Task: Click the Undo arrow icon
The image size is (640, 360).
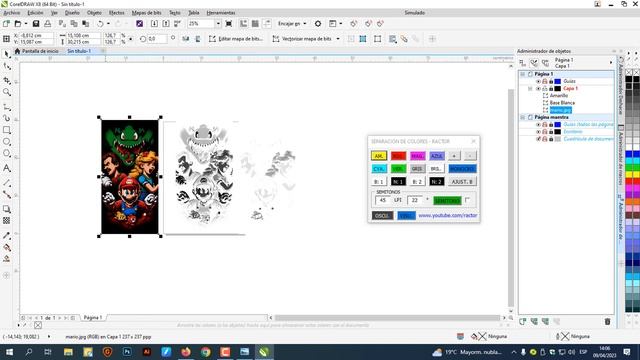Action: click(100, 24)
